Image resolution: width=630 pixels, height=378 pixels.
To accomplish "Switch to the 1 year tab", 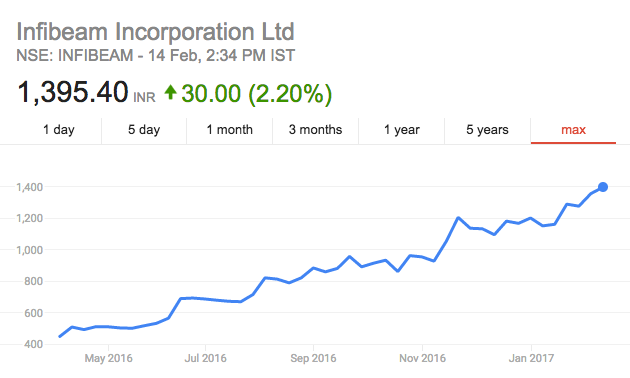I will pos(401,130).
